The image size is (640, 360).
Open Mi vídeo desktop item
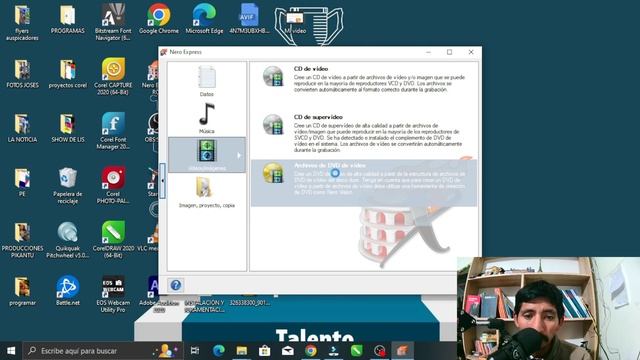point(295,22)
